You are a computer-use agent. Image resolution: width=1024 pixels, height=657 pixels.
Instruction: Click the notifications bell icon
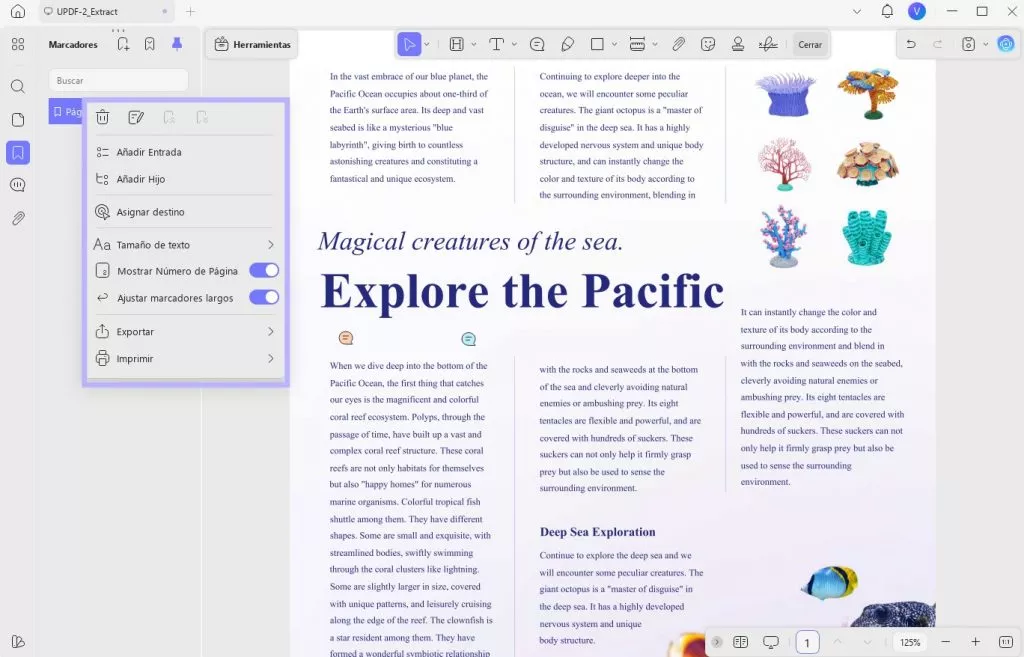pyautogui.click(x=887, y=11)
